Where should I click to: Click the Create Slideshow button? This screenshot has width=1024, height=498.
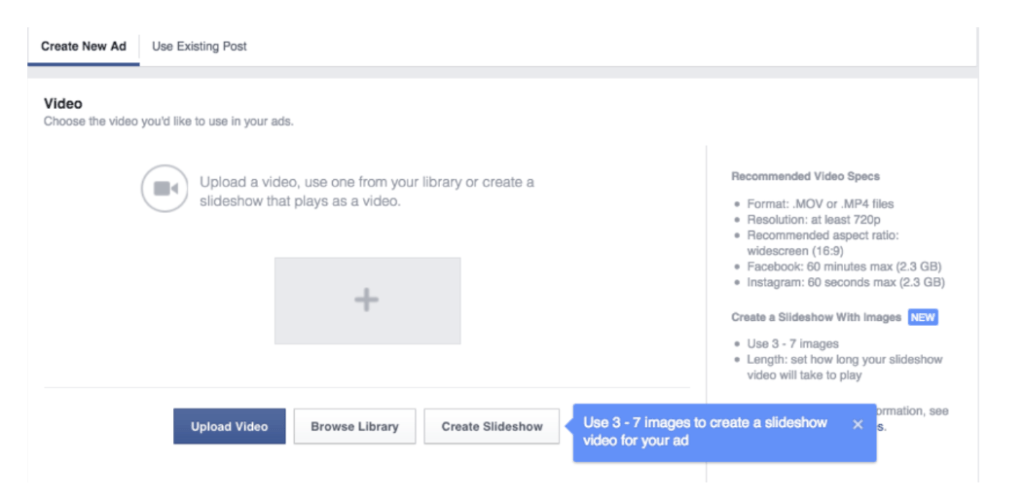(x=491, y=426)
